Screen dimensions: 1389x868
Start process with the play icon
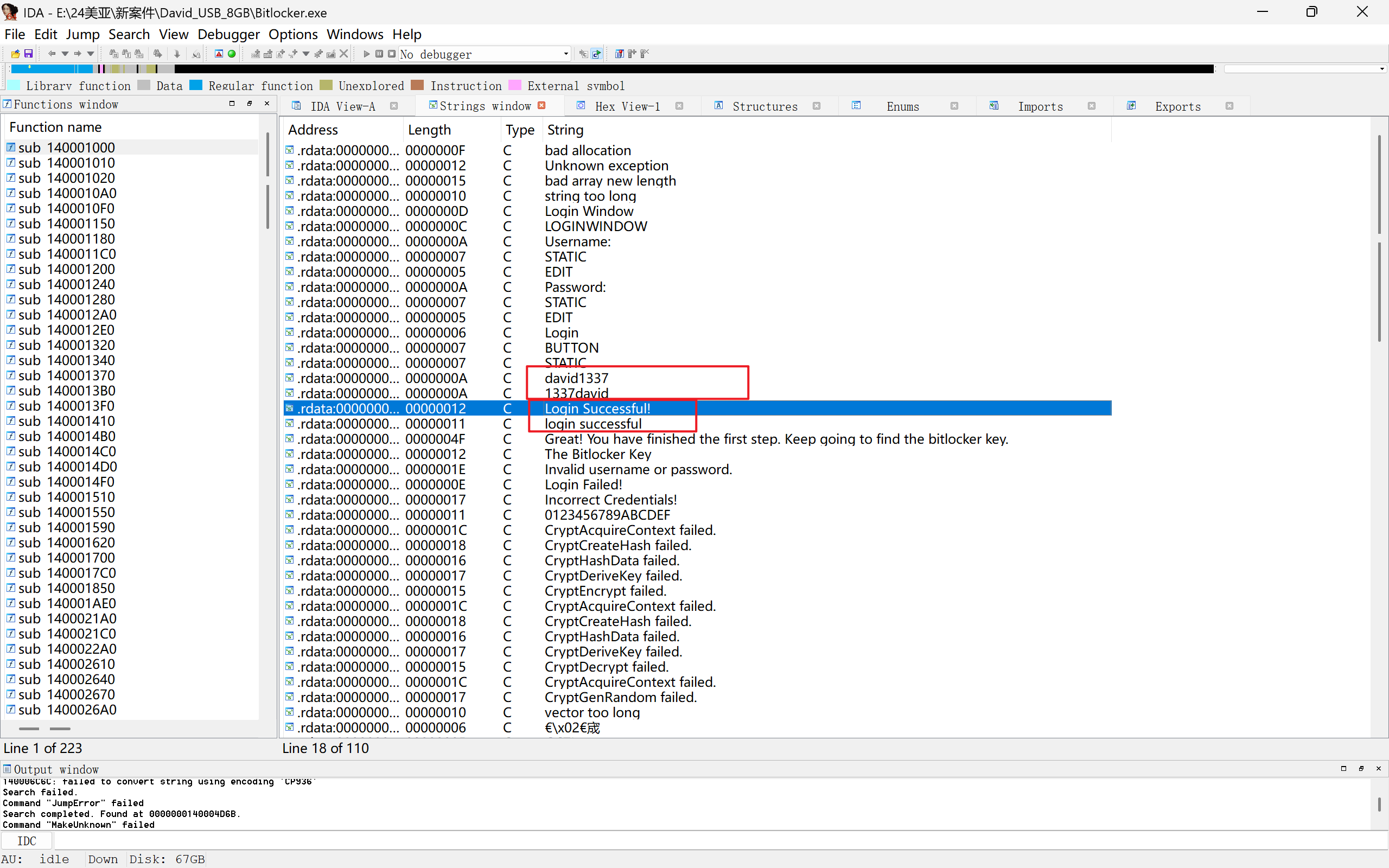pos(366,54)
